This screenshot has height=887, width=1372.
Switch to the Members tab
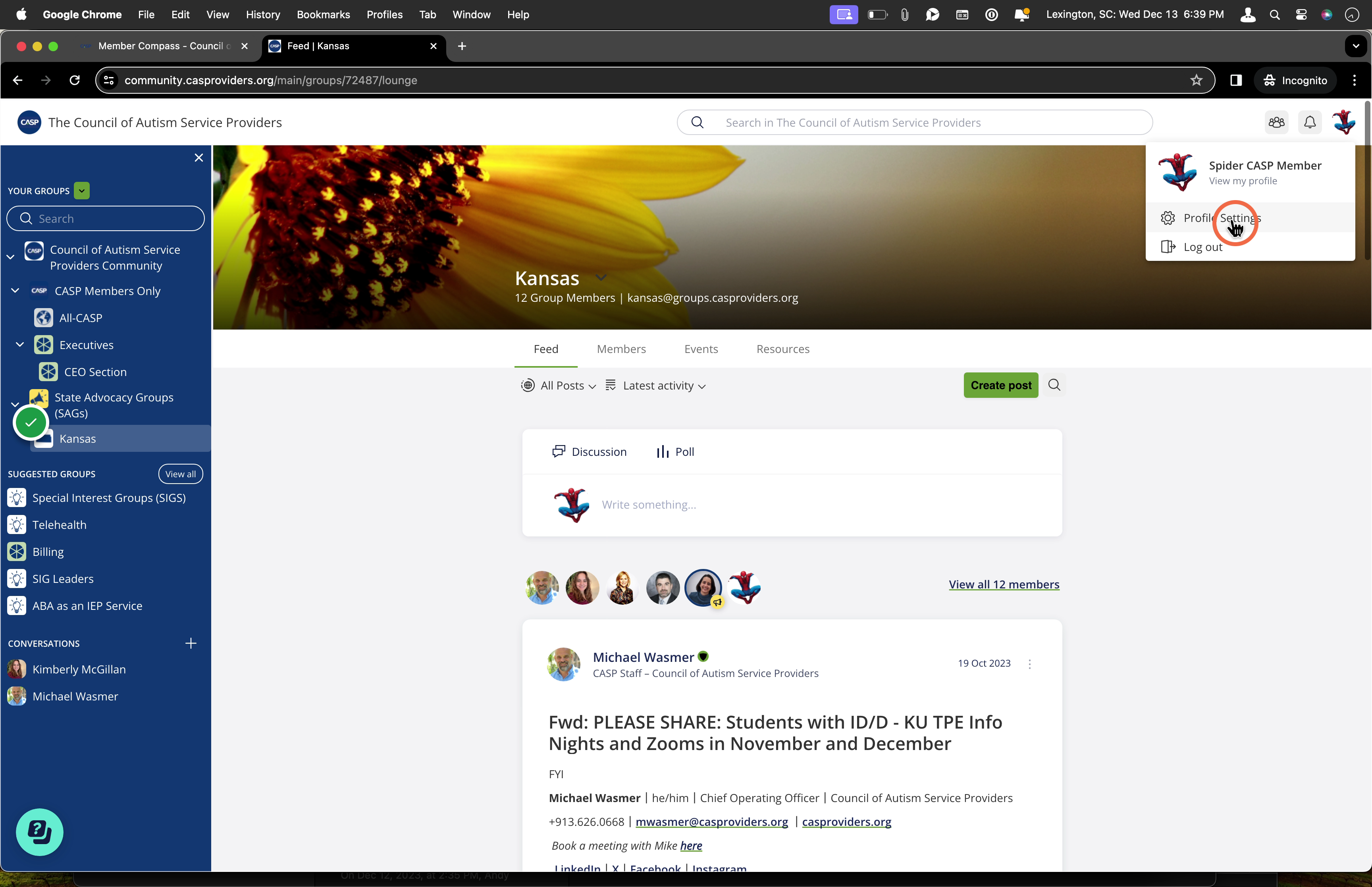621,349
